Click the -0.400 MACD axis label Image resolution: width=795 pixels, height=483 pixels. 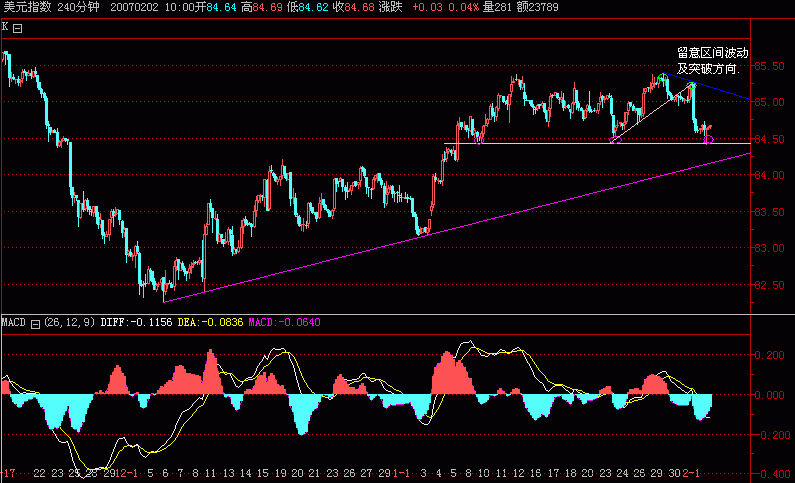point(771,474)
